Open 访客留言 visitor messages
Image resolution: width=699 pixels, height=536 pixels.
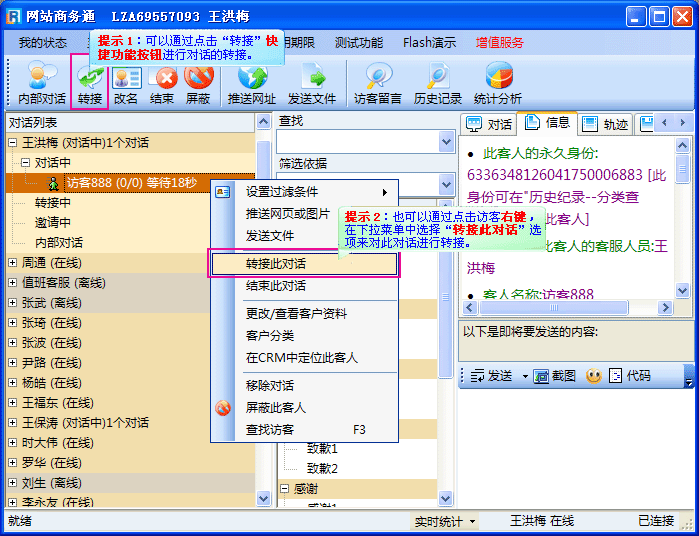(x=378, y=84)
